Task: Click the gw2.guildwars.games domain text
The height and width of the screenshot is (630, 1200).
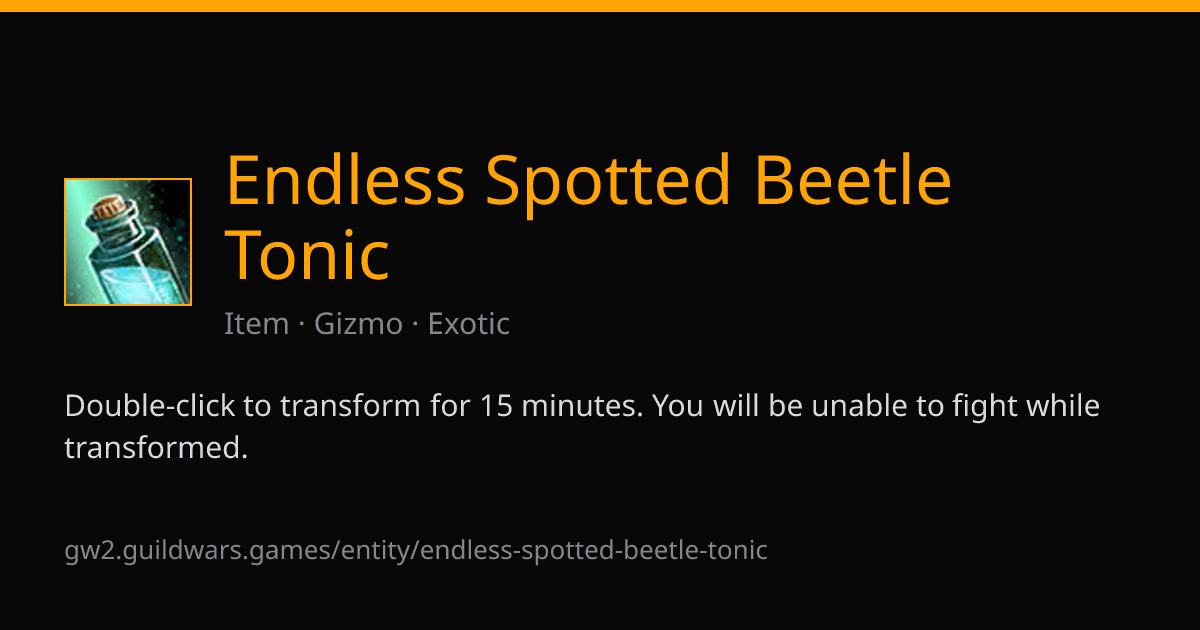Action: [x=200, y=550]
